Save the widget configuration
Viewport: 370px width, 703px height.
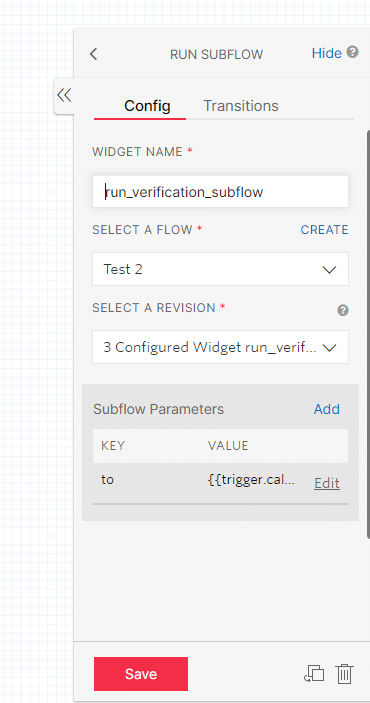tap(141, 674)
